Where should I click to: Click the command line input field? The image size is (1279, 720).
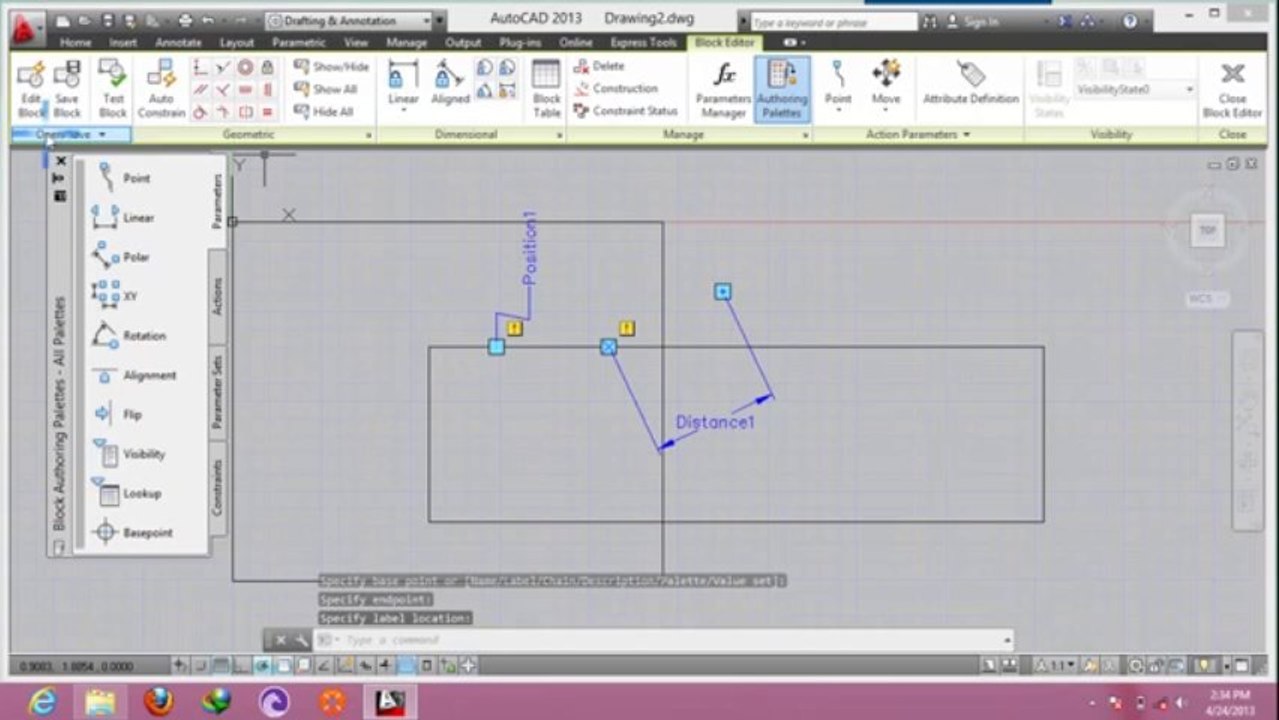click(664, 640)
